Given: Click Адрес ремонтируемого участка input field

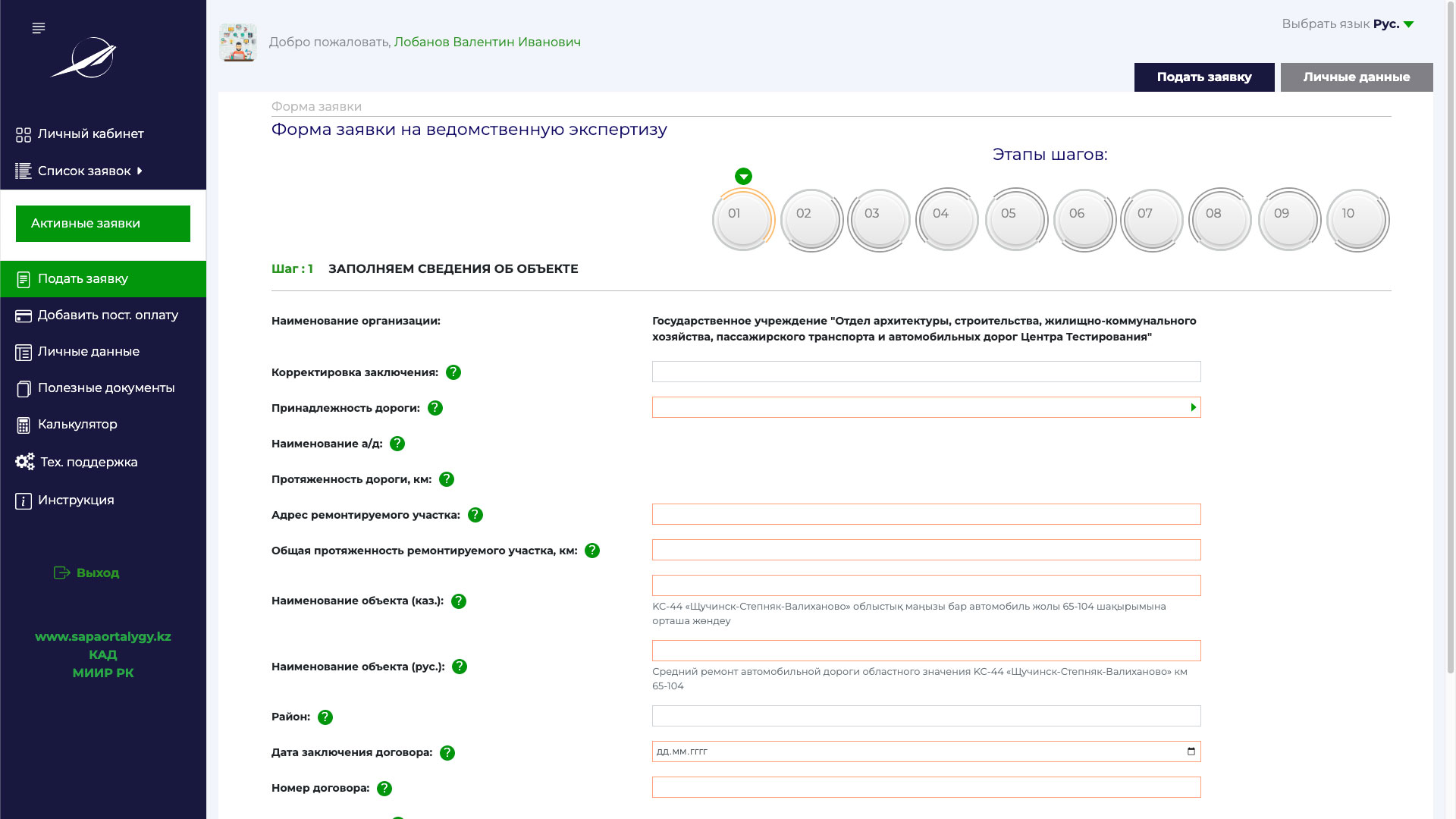Looking at the screenshot, I should click(926, 514).
